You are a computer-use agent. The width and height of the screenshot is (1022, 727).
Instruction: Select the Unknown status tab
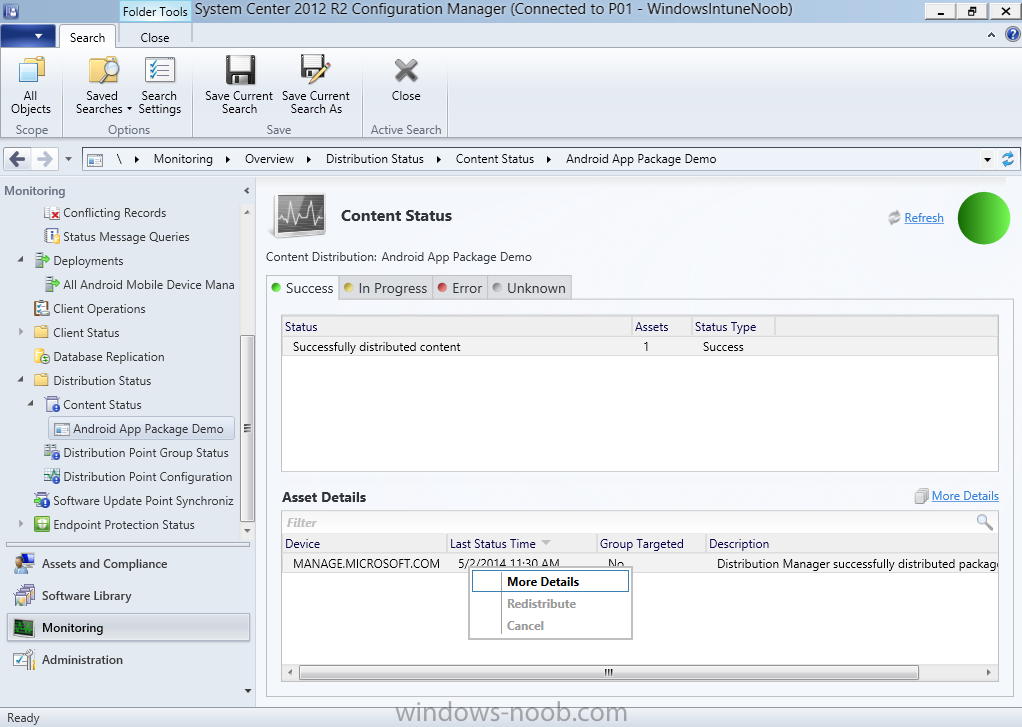[529, 288]
